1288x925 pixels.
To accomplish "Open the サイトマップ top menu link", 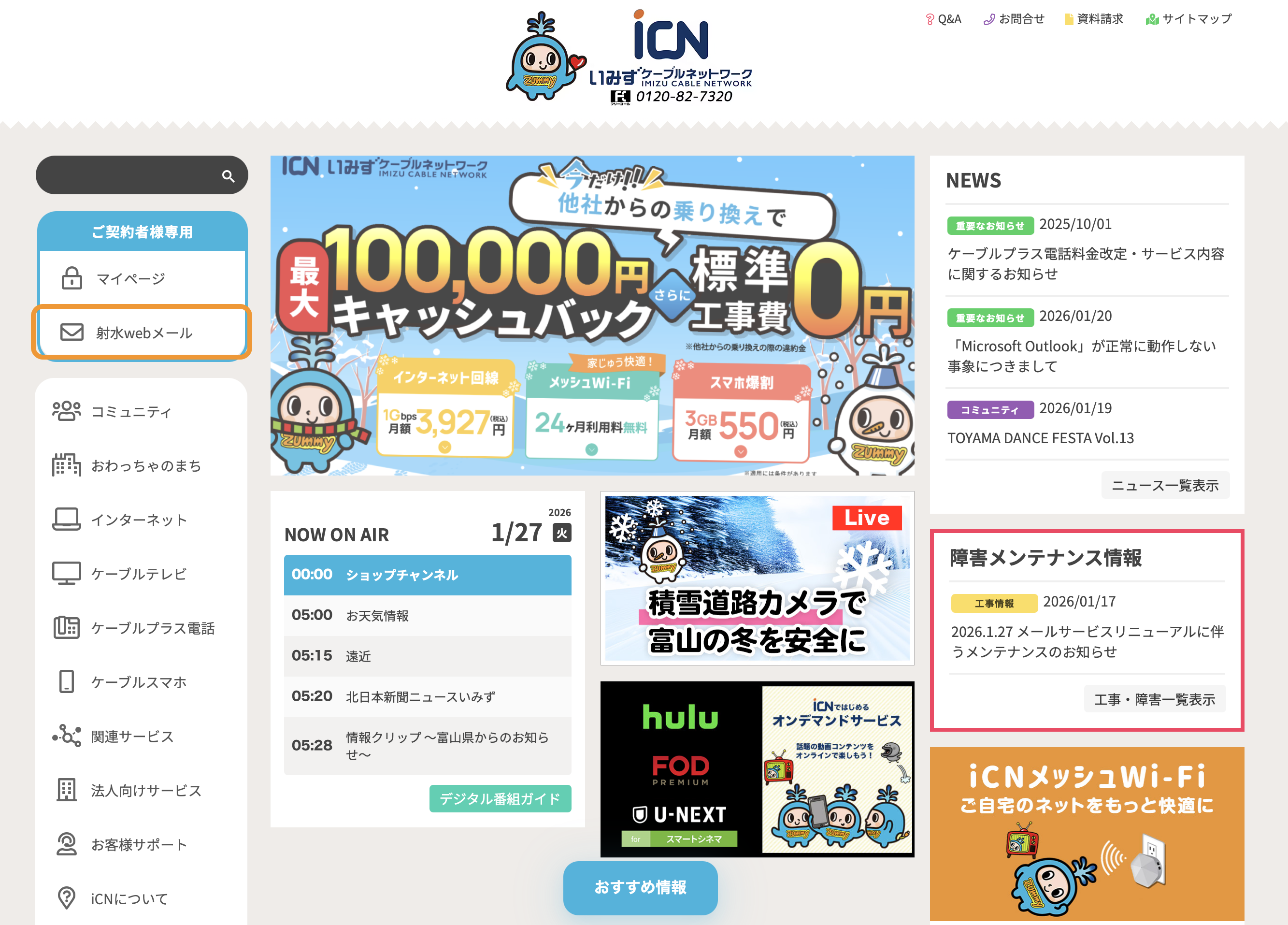I will [1189, 19].
